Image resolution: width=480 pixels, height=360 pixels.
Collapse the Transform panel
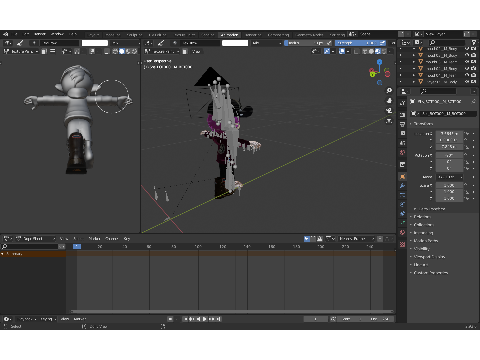[423, 124]
